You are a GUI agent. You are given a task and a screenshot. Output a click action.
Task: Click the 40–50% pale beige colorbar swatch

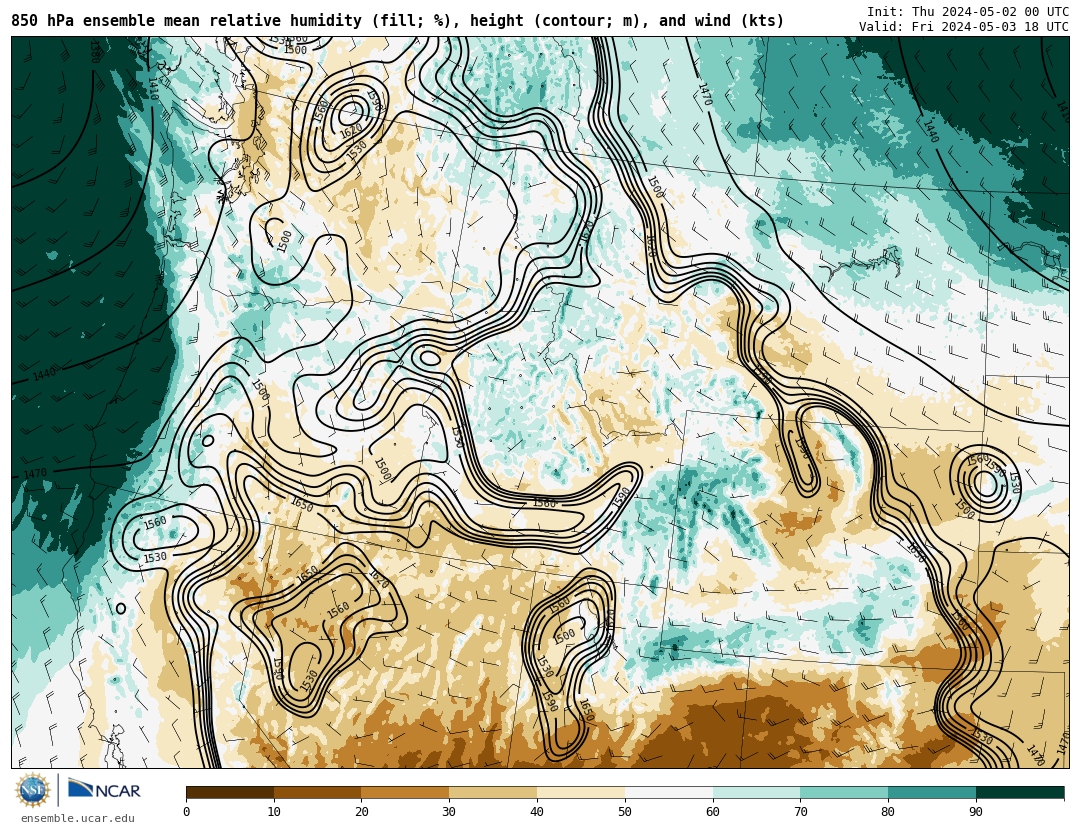coord(581,792)
